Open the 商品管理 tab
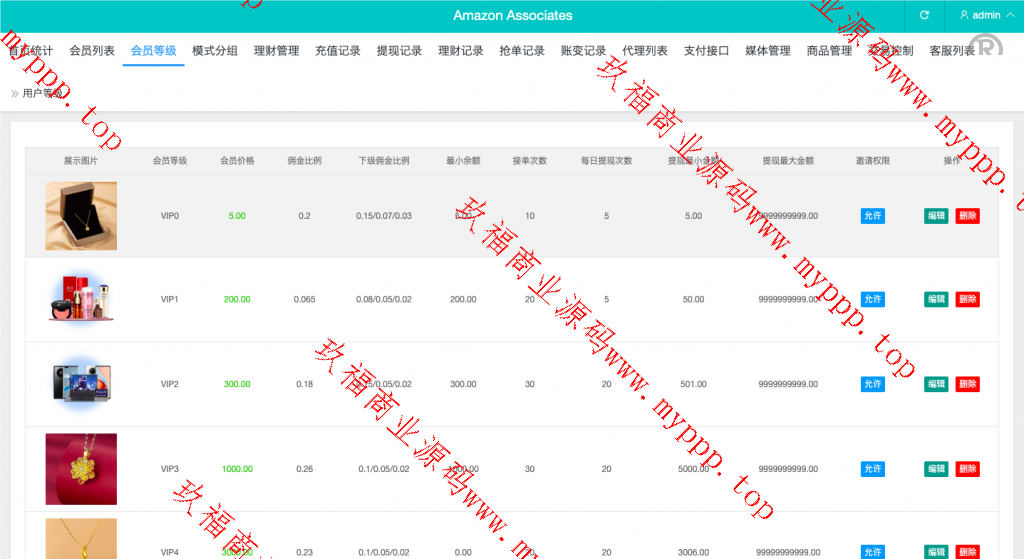This screenshot has width=1024, height=559. tap(829, 51)
